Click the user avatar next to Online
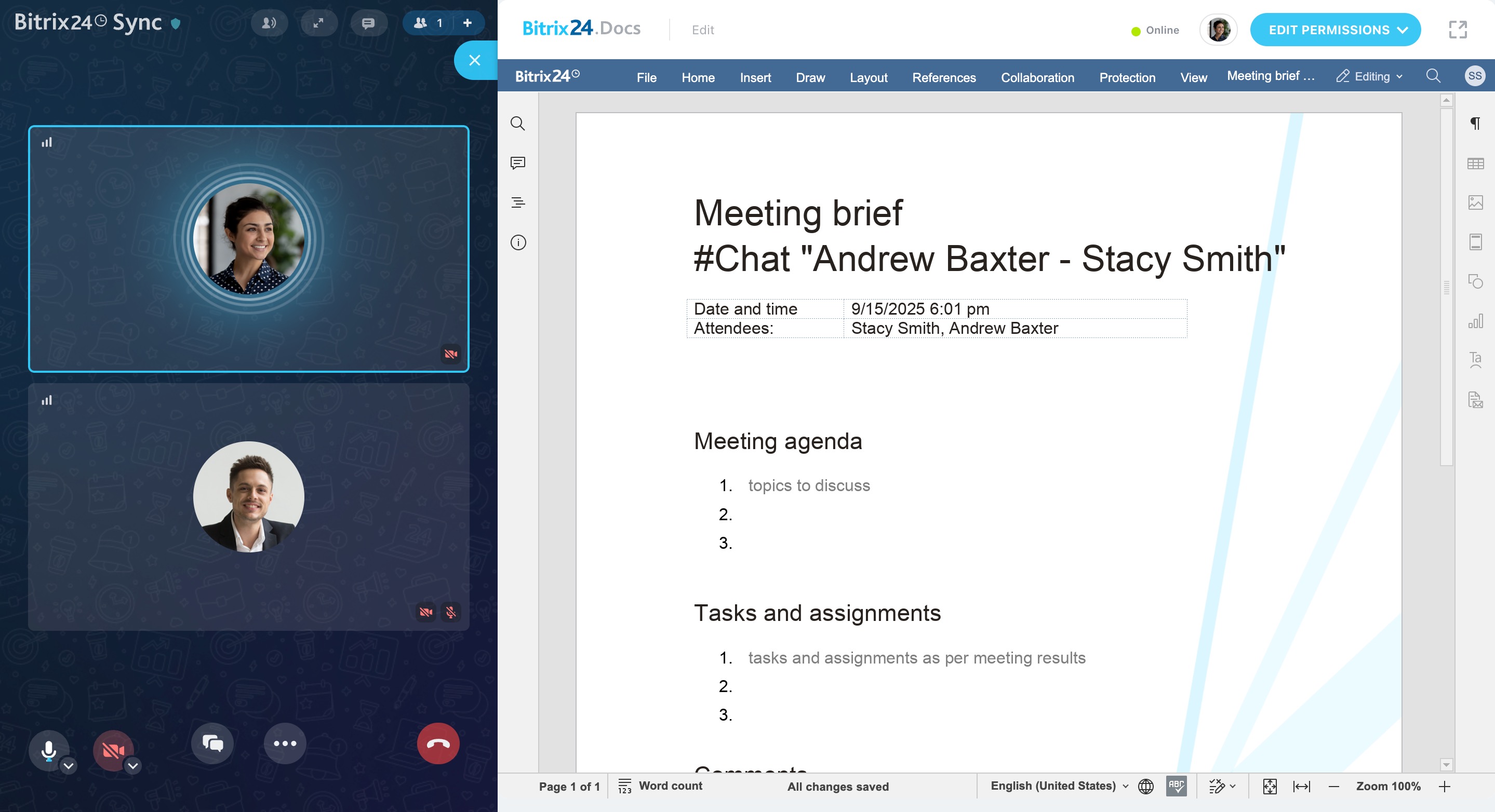Screen dimensions: 1495x812 click(x=1218, y=30)
